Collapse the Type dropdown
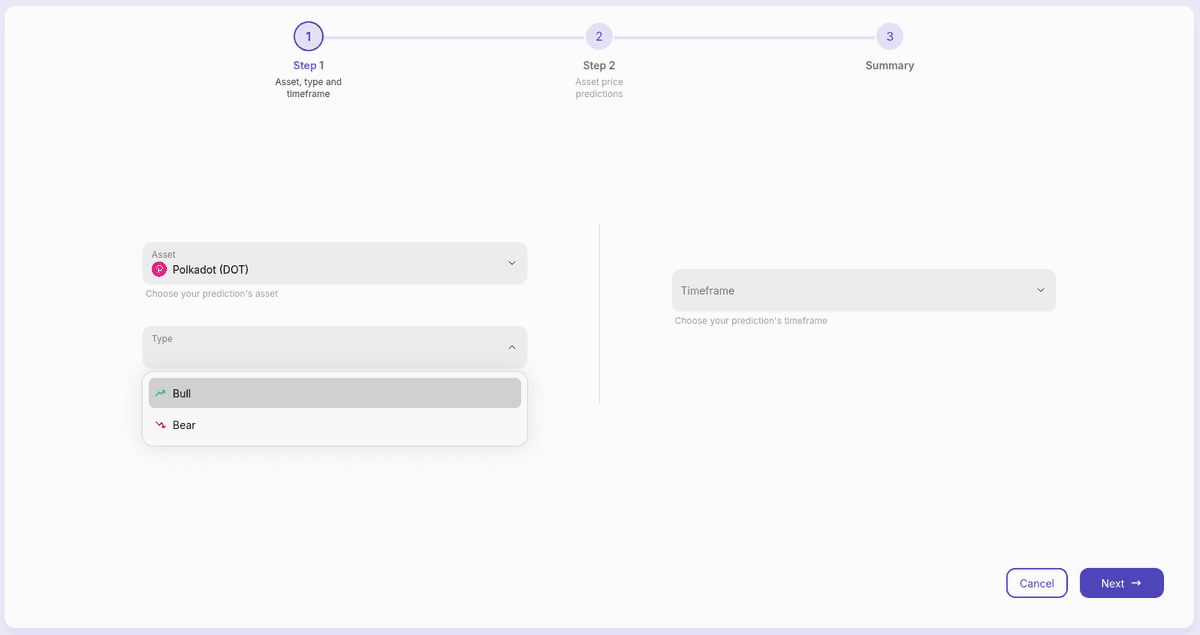 click(x=335, y=347)
